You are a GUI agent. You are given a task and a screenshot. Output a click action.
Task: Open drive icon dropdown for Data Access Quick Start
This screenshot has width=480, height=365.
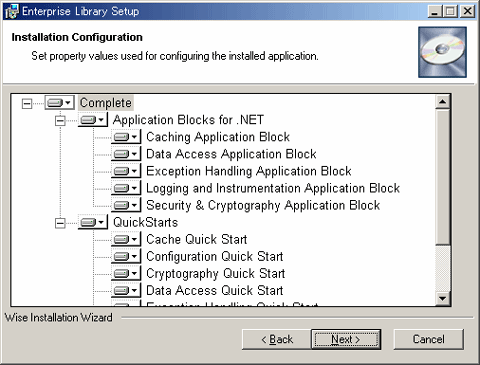click(x=126, y=290)
